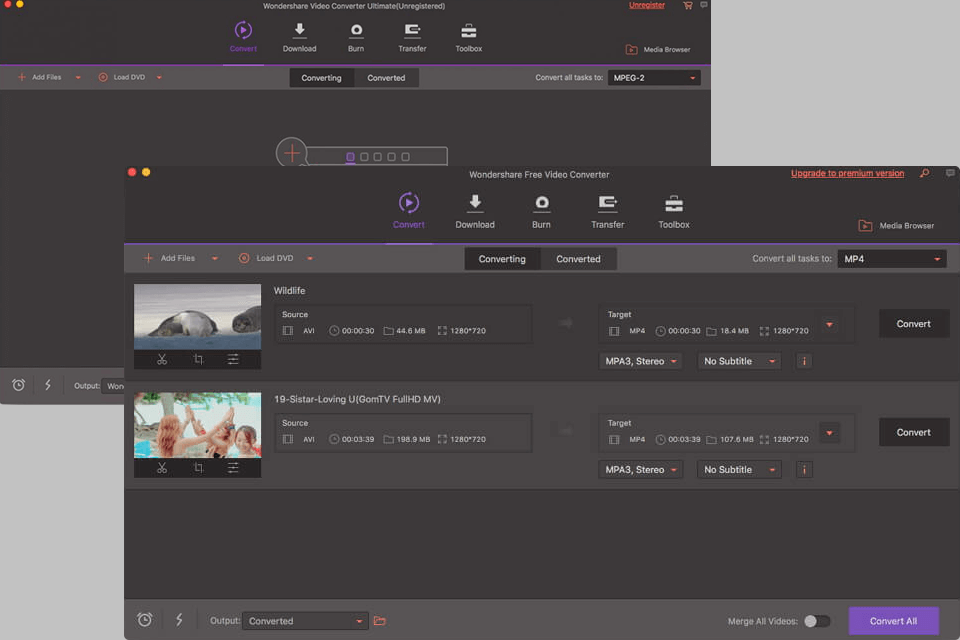Screen dimensions: 960x640
Task: Open the No Subtitle dropdown for Sistar video
Action: pos(739,470)
